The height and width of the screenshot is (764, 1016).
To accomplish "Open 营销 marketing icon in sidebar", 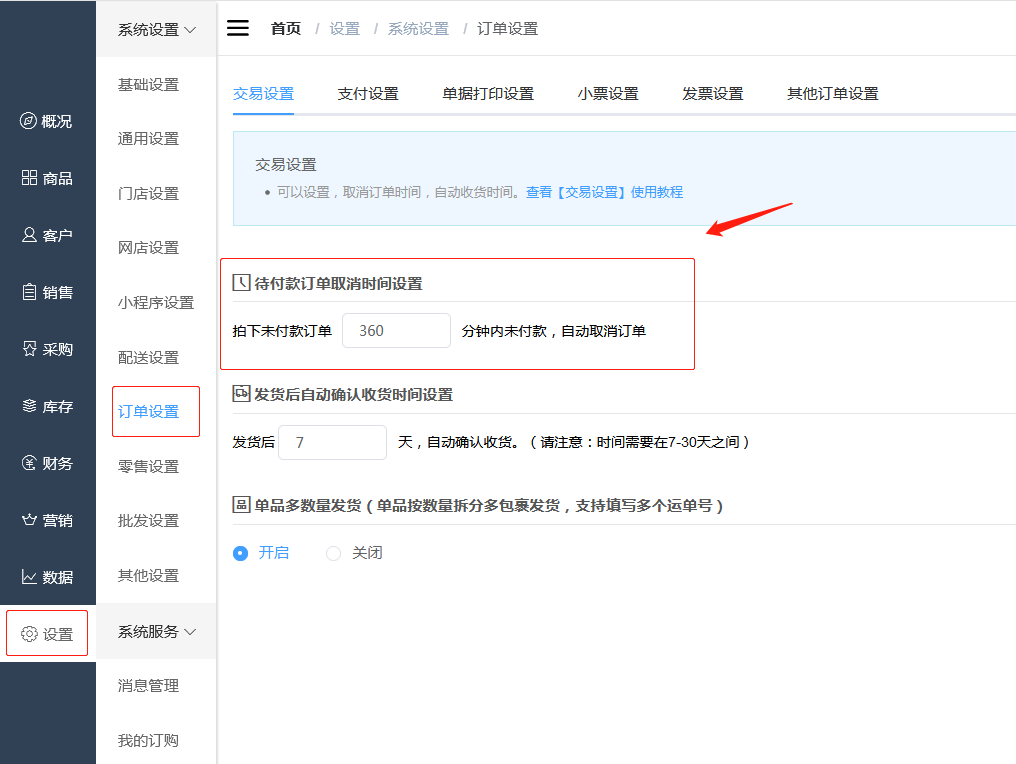I will pos(29,520).
